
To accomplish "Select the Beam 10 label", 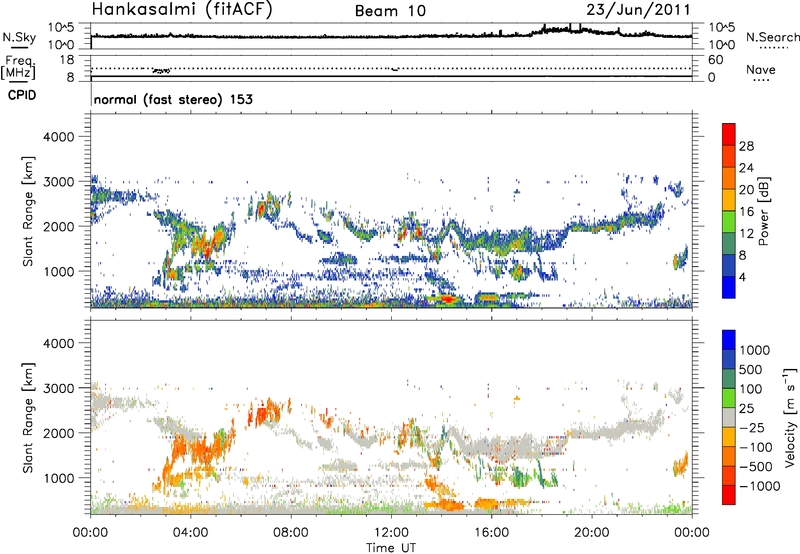I will tap(390, 11).
